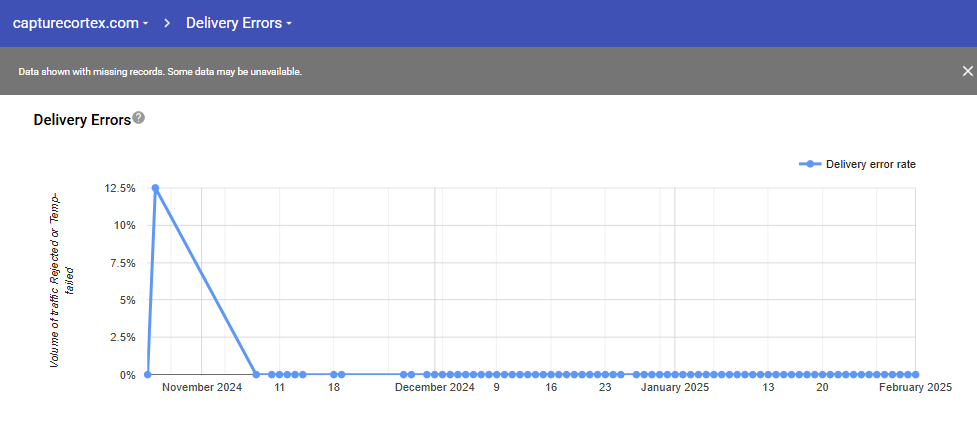The image size is (977, 428).
Task: Open the capturecortex.com domain dropdown
Action: 80,23
